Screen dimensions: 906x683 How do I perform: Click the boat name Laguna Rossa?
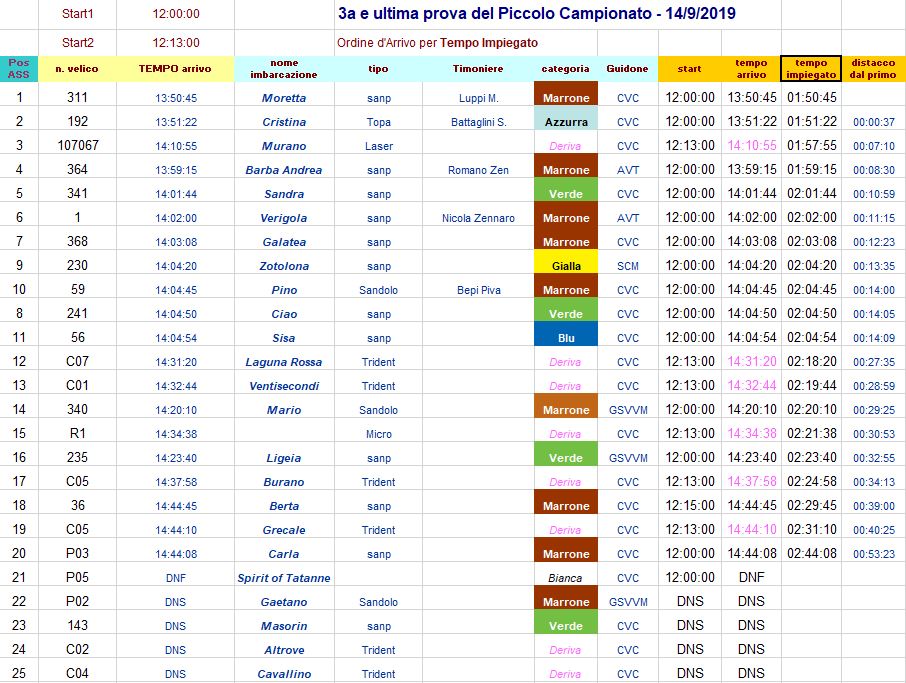pyautogui.click(x=284, y=362)
